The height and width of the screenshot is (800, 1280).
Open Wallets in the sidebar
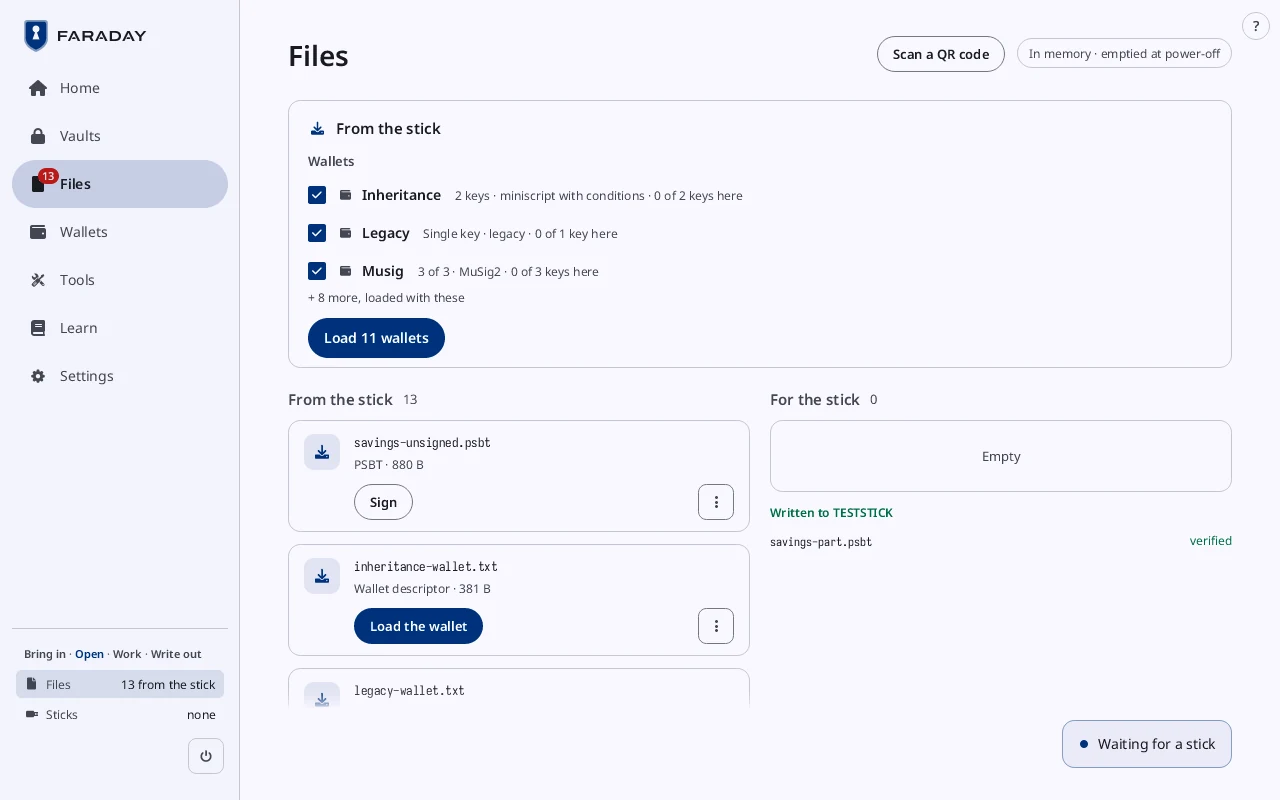[120, 232]
